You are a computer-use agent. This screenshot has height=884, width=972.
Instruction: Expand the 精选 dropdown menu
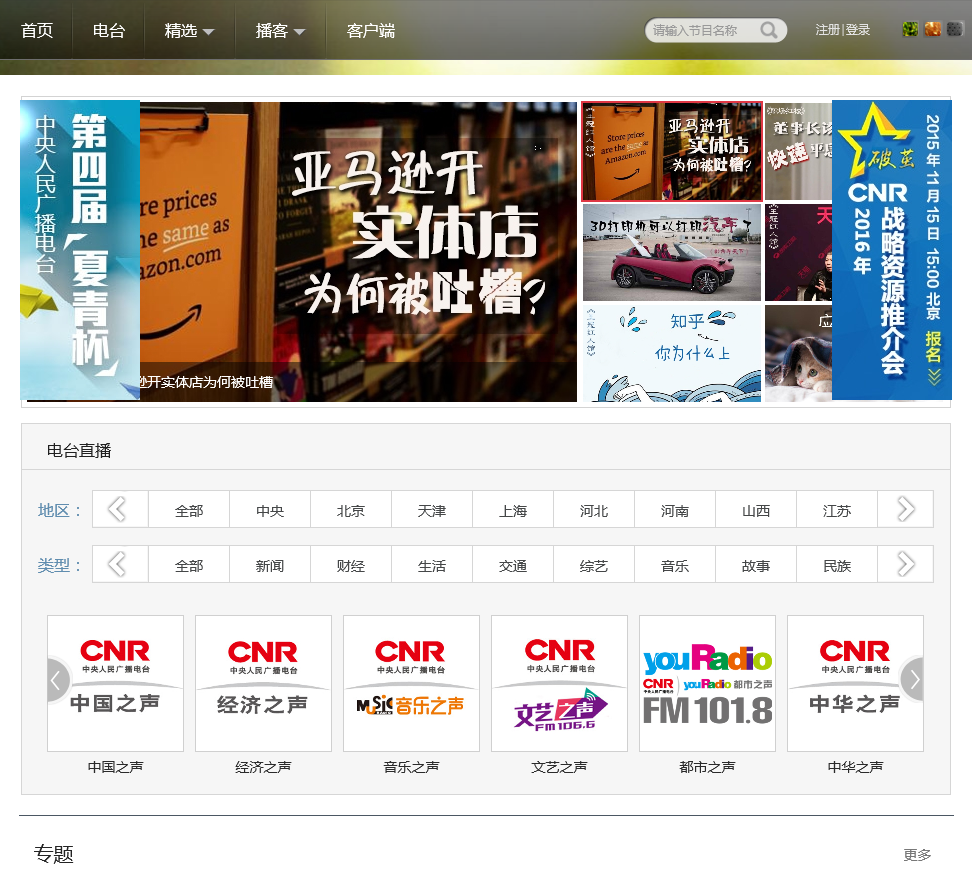point(189,30)
